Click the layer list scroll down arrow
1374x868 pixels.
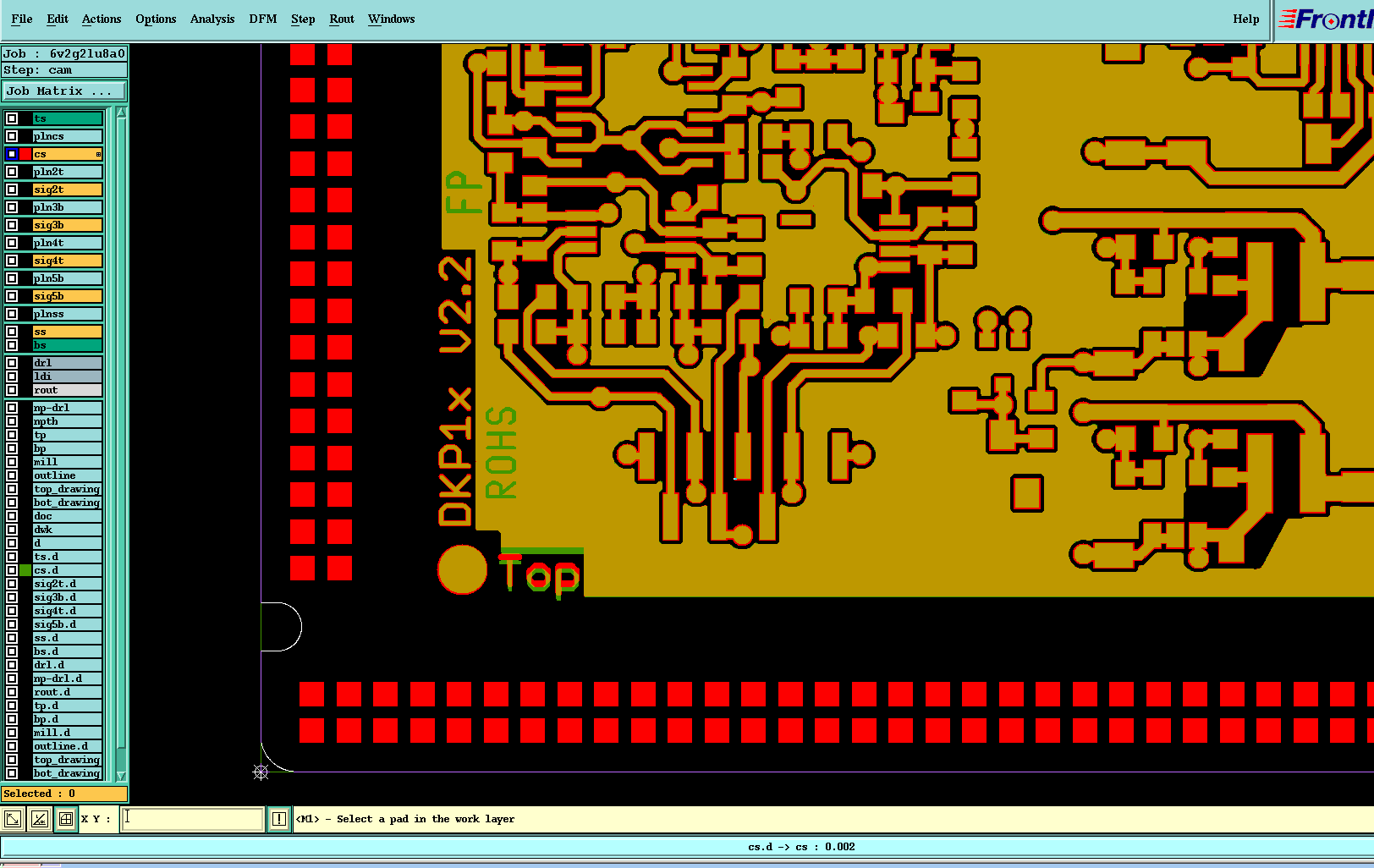click(121, 775)
